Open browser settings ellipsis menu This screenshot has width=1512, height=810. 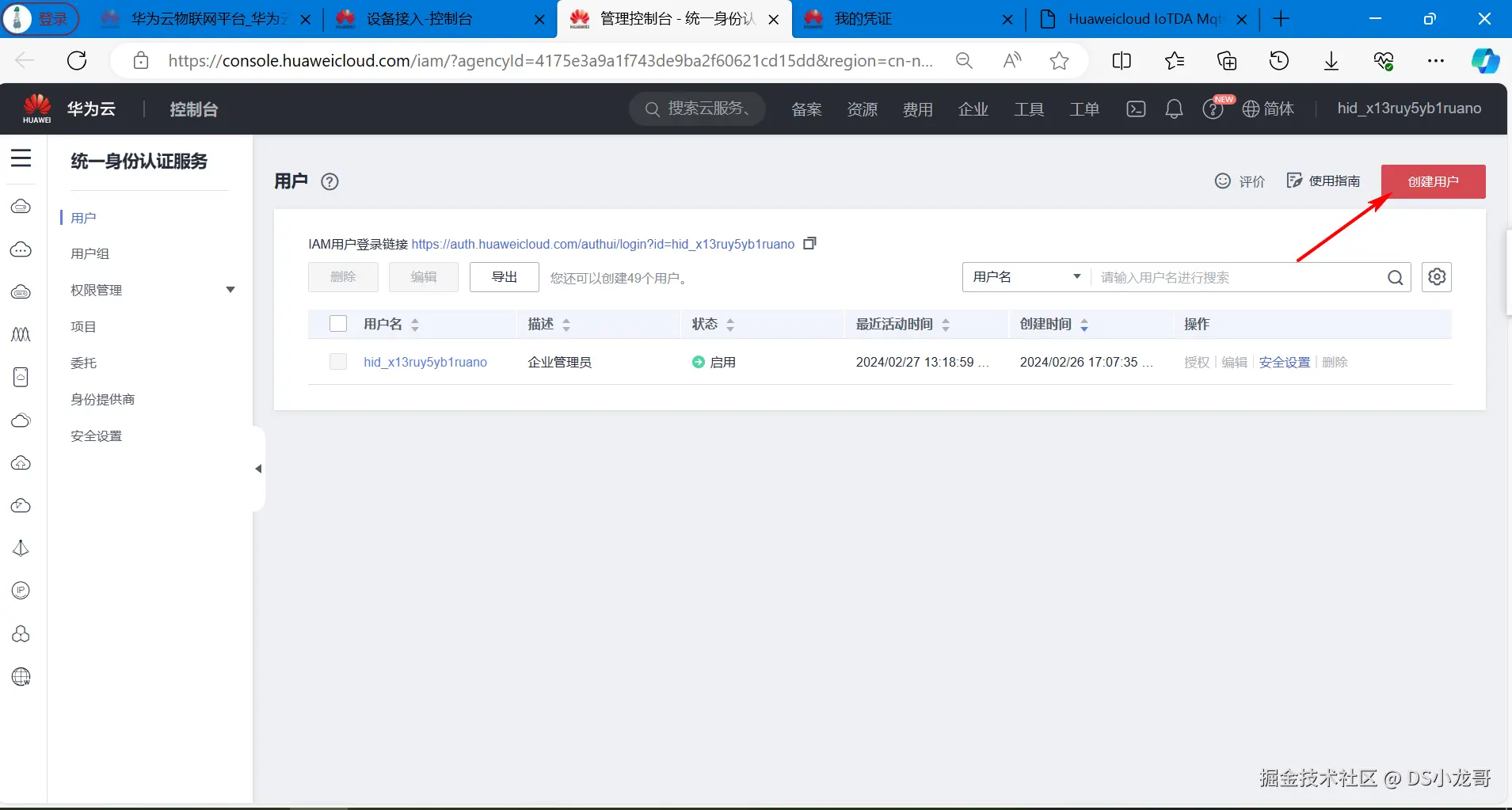point(1436,61)
